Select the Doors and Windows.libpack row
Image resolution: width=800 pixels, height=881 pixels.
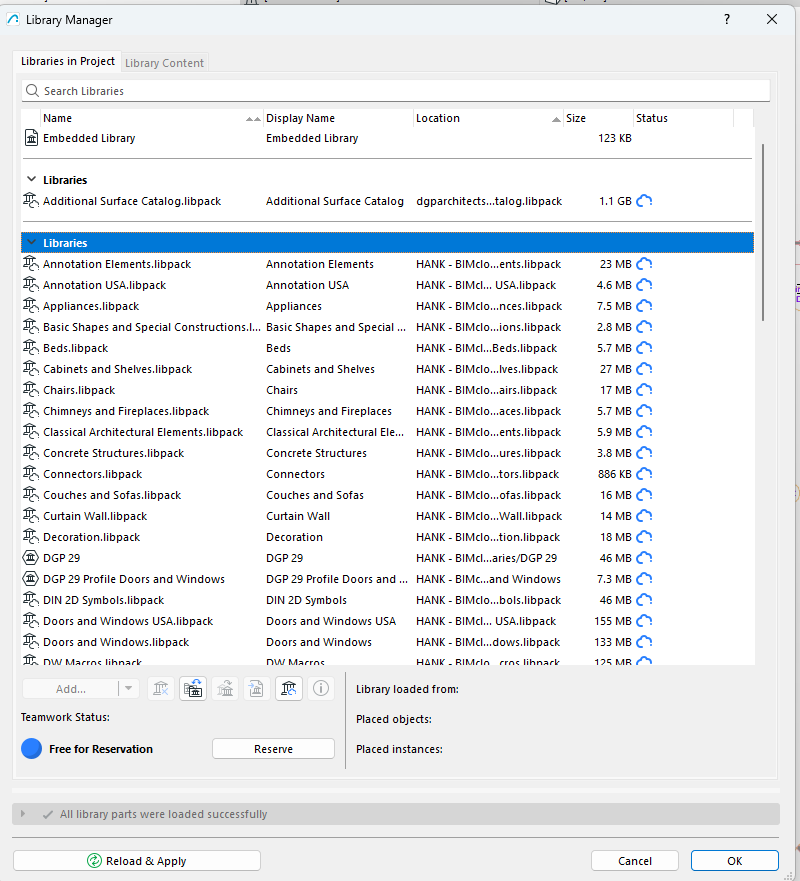(x=388, y=642)
